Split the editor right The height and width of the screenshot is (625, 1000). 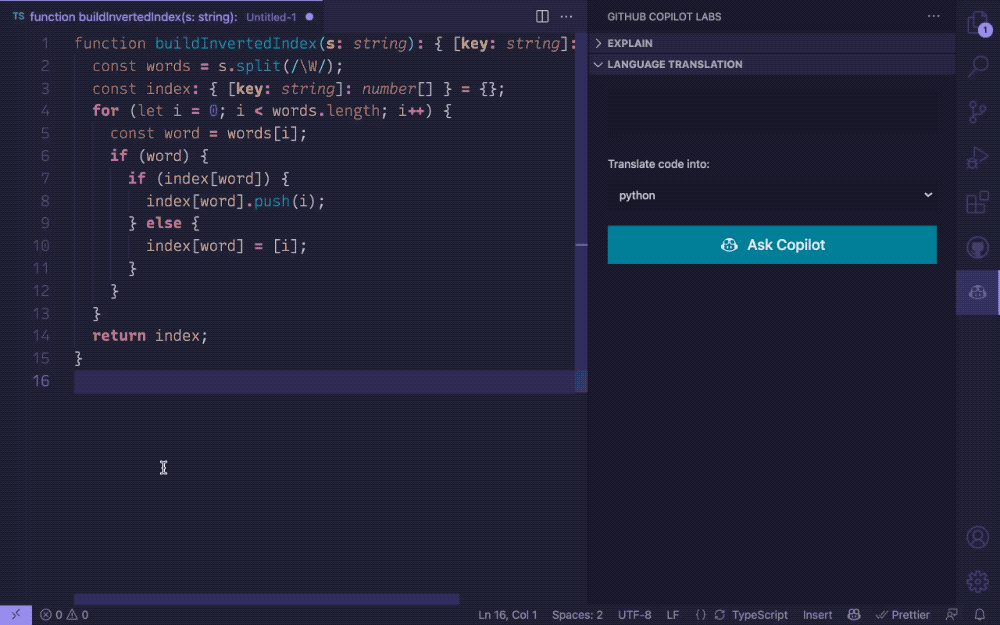(542, 17)
